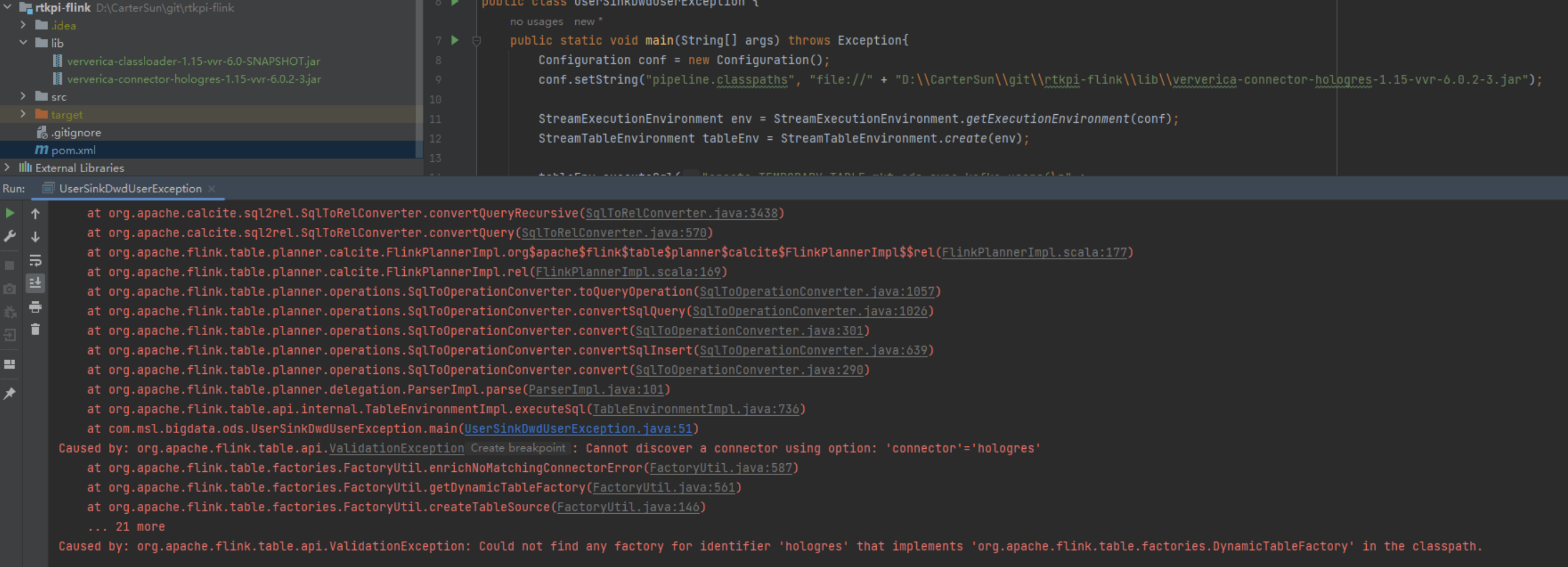1568x567 pixels.
Task: Open SqlToOperationConverter.java:290 link
Action: [x=749, y=370]
